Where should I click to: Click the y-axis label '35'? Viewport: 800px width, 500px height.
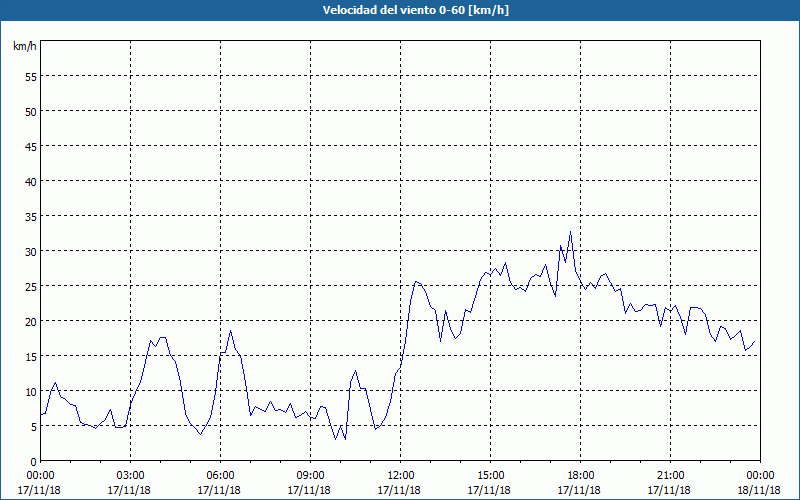coord(31,216)
